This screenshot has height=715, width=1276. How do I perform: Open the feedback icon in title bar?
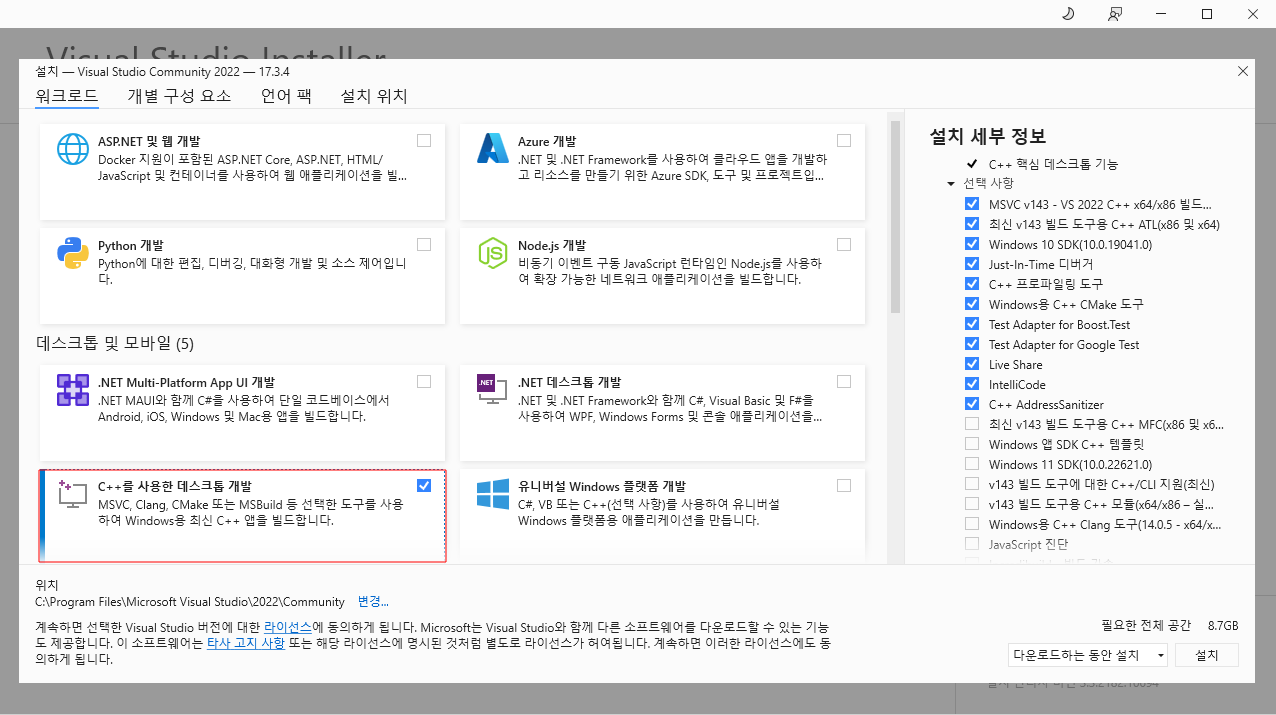point(1114,13)
